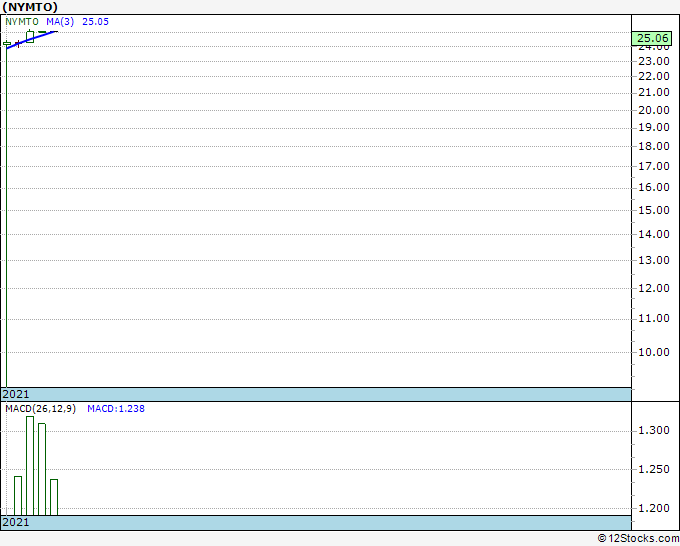This screenshot has width=680, height=546.
Task: Click the 14.00 price axis label
Action: [654, 234]
